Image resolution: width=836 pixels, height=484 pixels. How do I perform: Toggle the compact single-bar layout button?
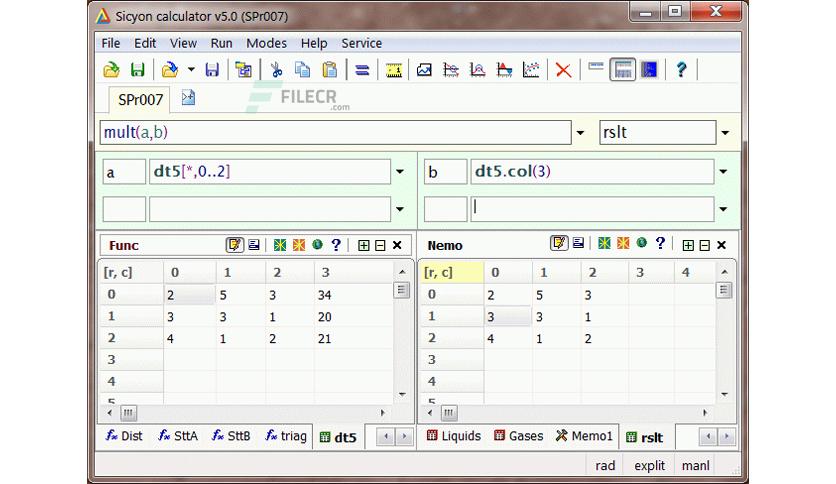coord(596,67)
